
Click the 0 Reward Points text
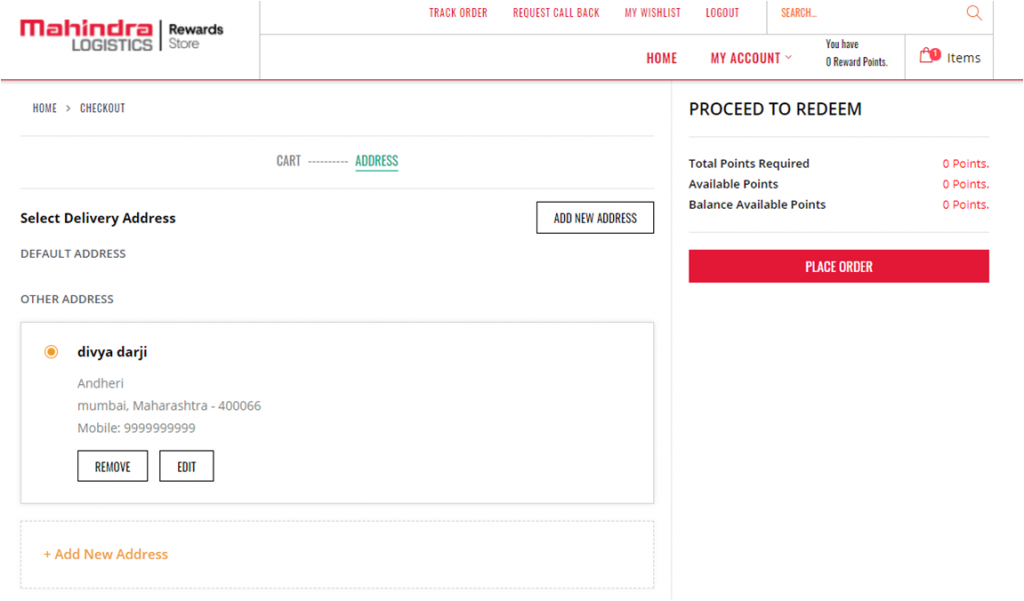pos(856,62)
